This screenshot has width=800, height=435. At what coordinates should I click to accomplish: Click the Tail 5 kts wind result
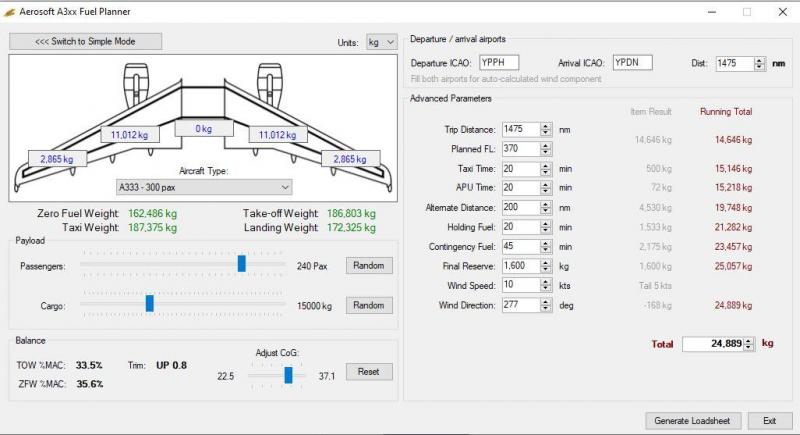pos(655,286)
